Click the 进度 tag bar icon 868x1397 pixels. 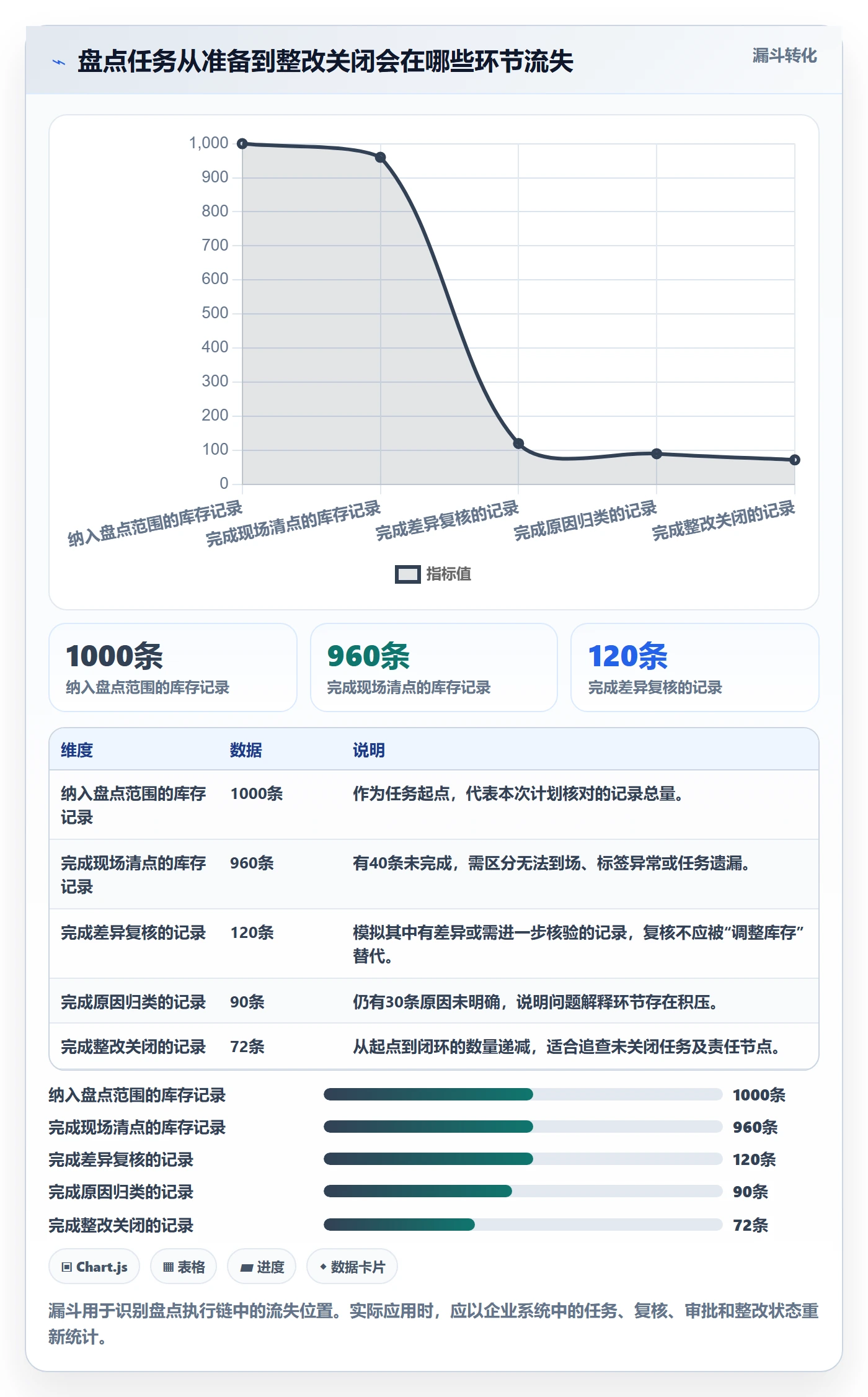(x=247, y=1268)
